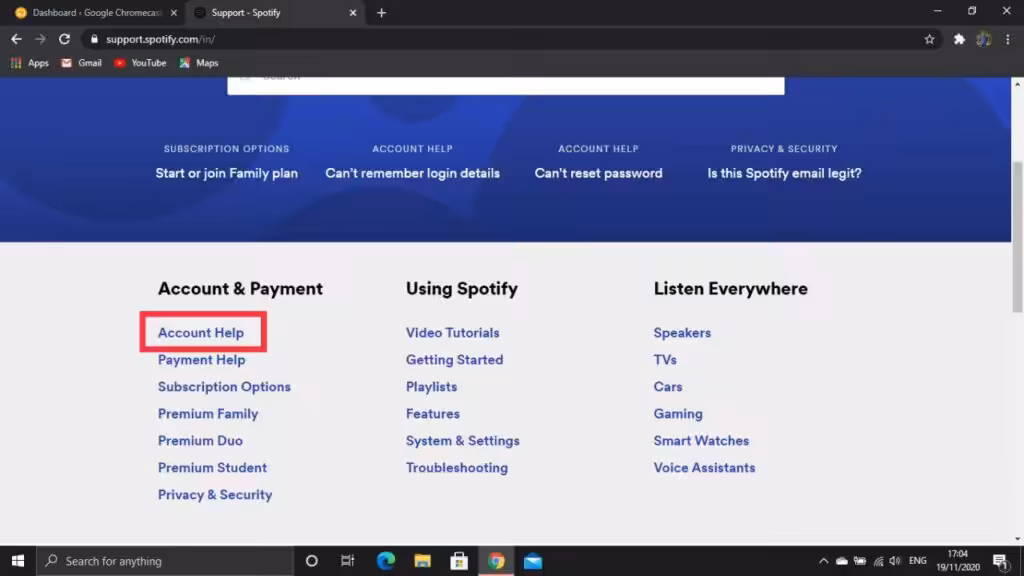
Task: Open File Explorer from the taskbar
Action: pyautogui.click(x=423, y=561)
